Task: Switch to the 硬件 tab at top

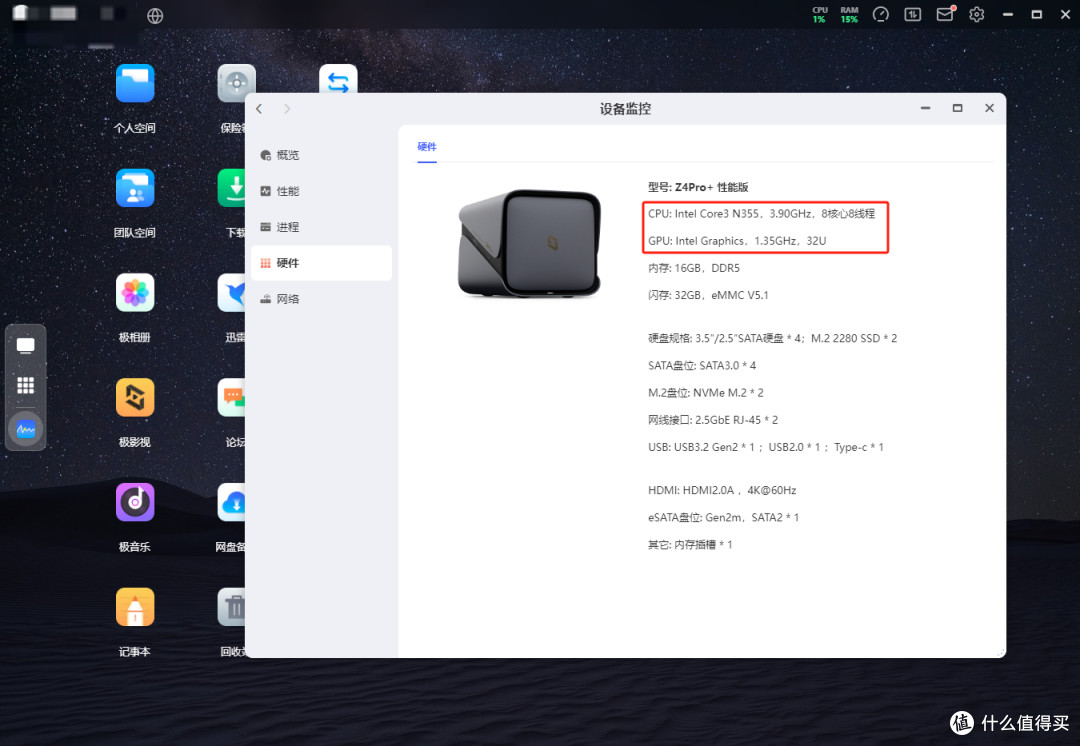Action: pos(427,147)
